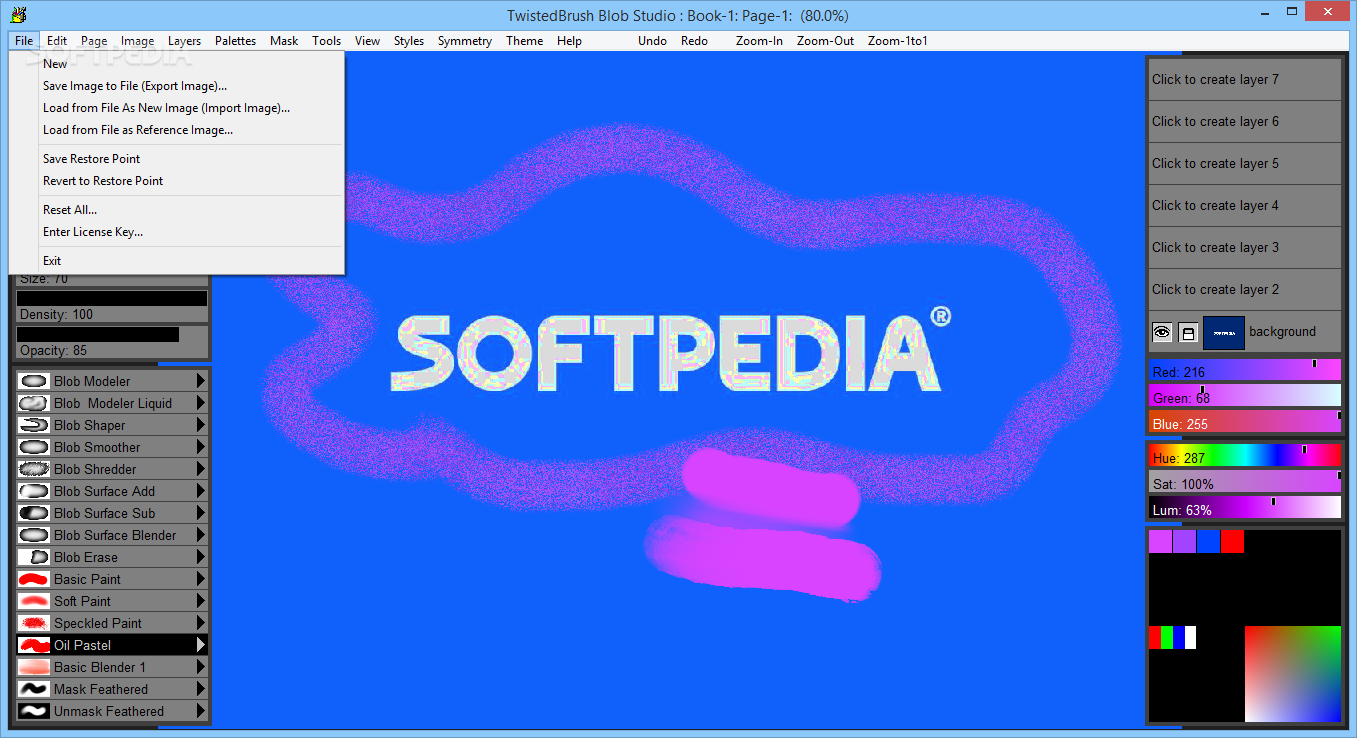Open the Theme menu
This screenshot has height=738, width=1357.
(524, 41)
